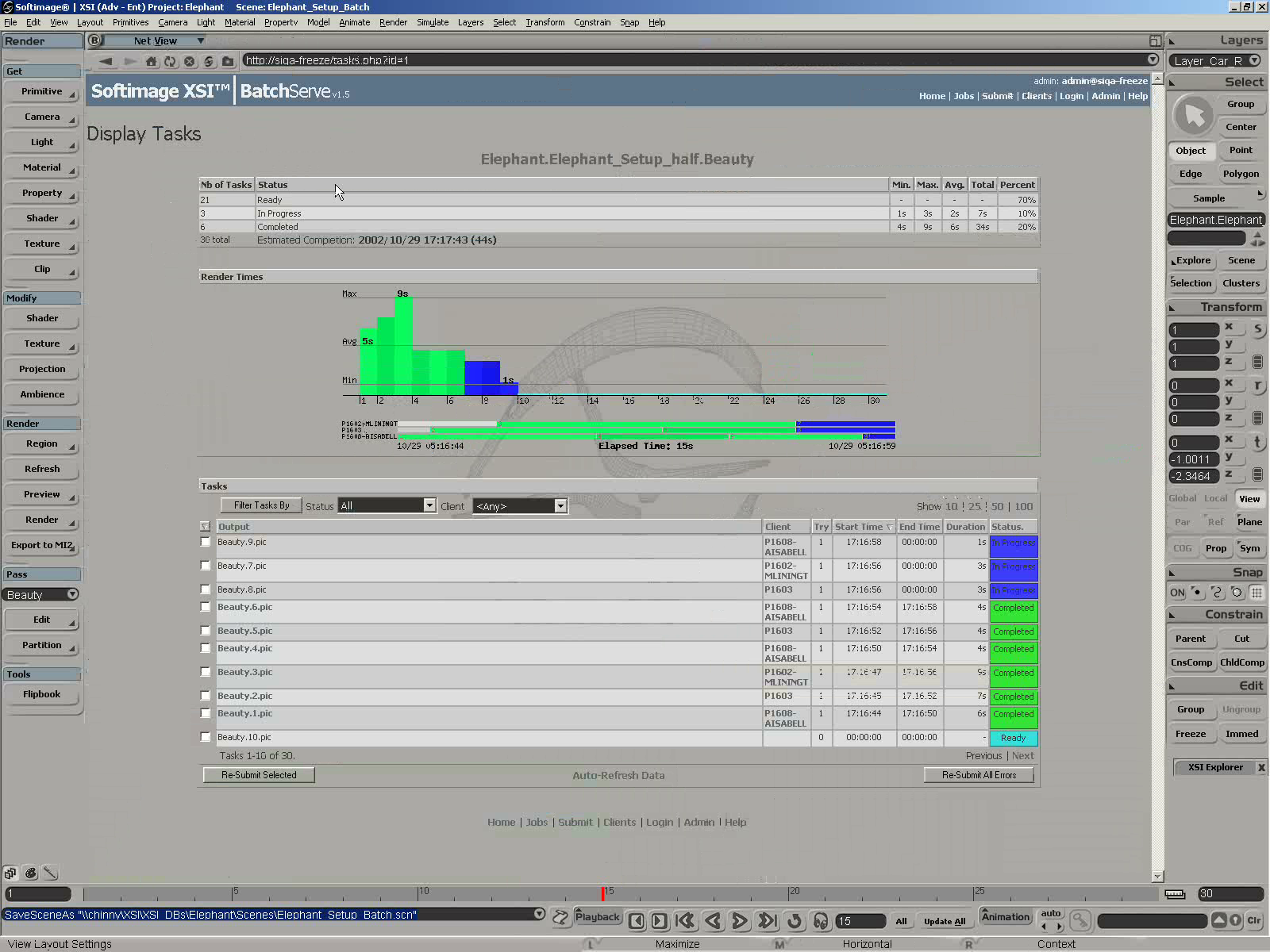Click the browser back arrow in Net View
This screenshot has height=952, width=1270.
tap(106, 61)
